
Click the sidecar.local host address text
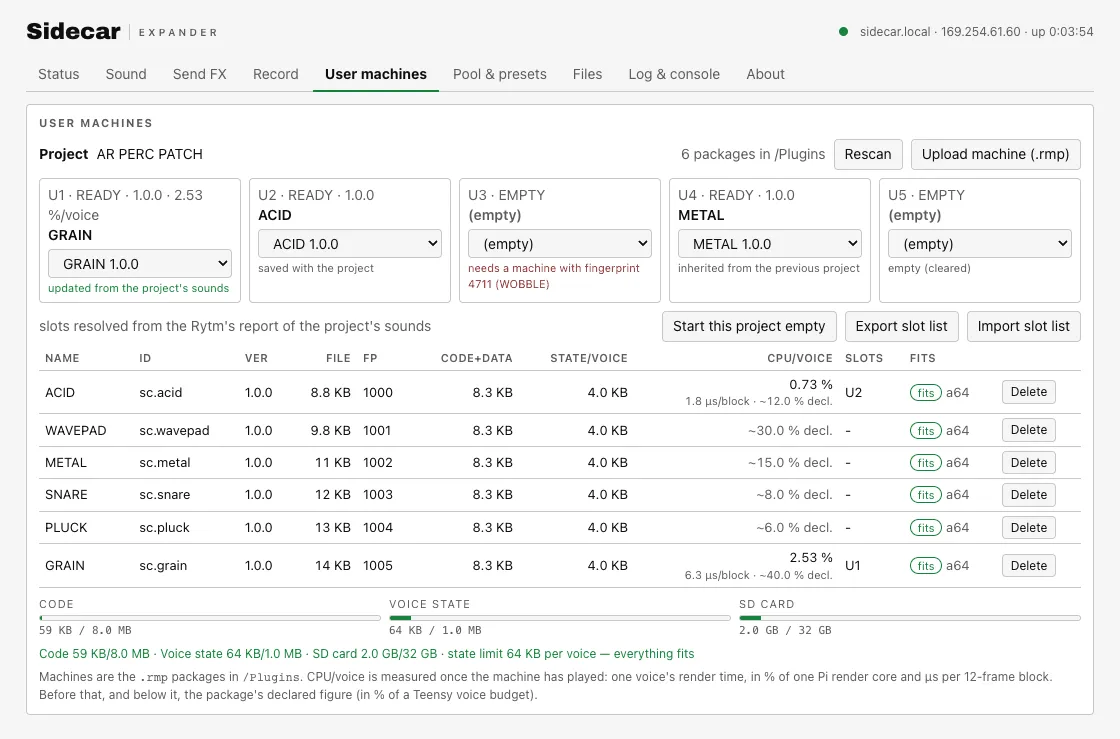(895, 31)
